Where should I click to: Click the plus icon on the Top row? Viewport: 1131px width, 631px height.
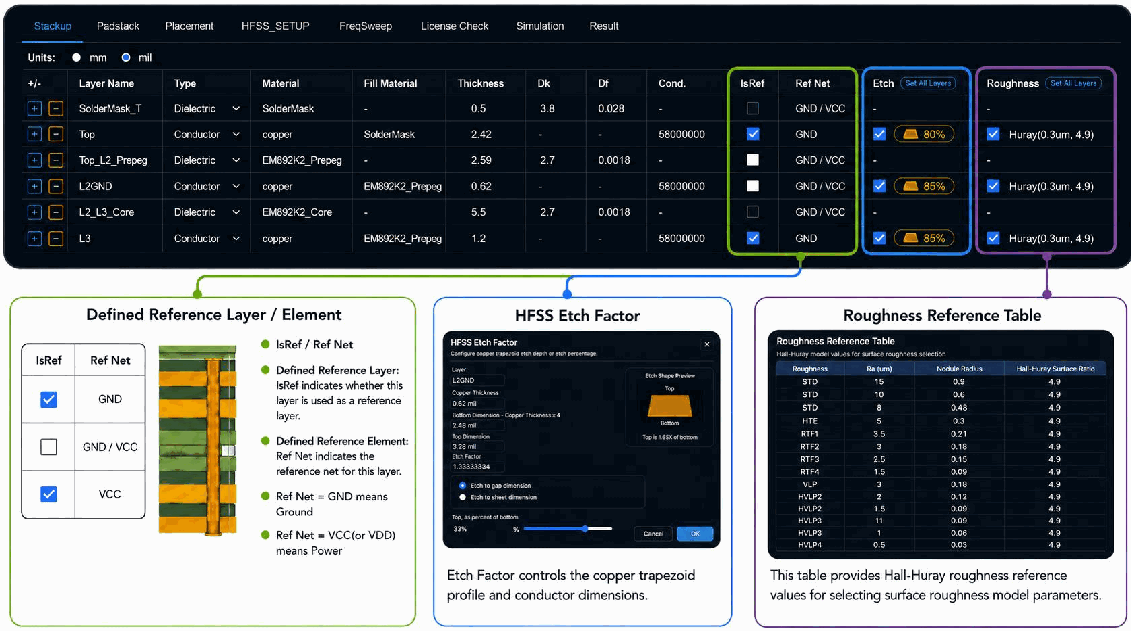34,134
